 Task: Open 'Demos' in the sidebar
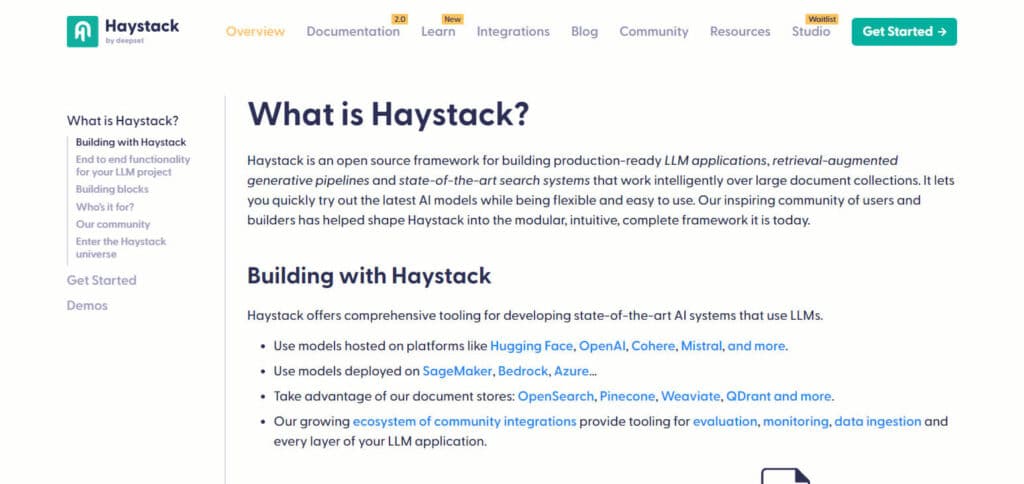pyautogui.click(x=87, y=306)
